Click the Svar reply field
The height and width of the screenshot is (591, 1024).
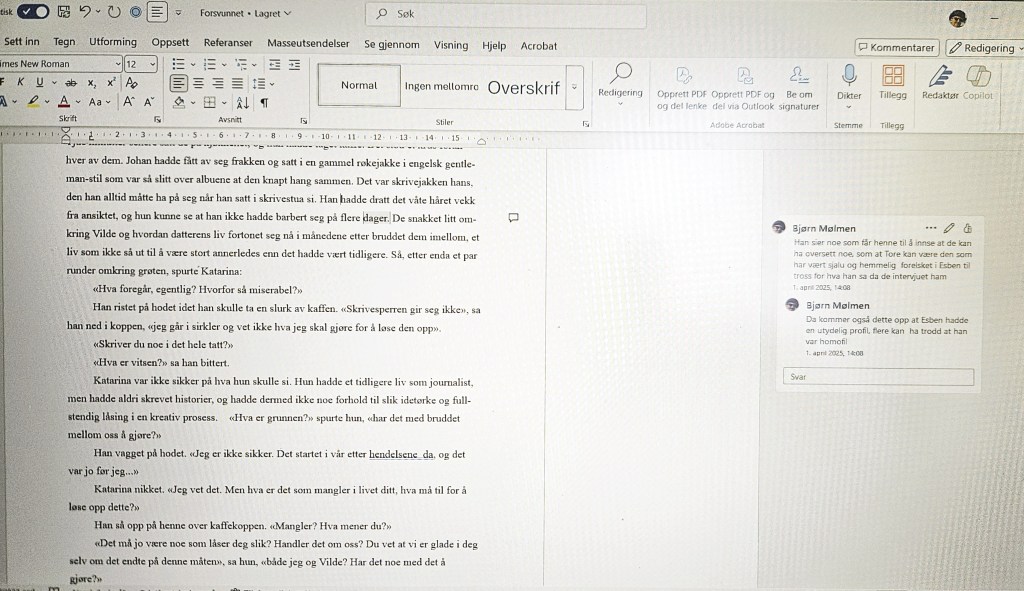[877, 377]
